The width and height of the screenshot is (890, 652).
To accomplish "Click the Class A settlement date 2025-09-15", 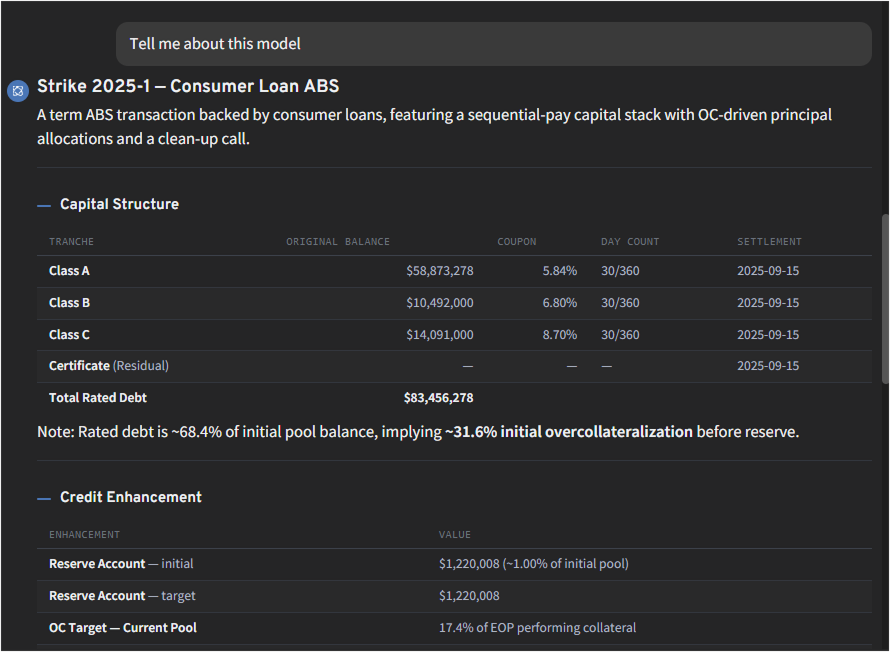I will pyautogui.click(x=768, y=271).
